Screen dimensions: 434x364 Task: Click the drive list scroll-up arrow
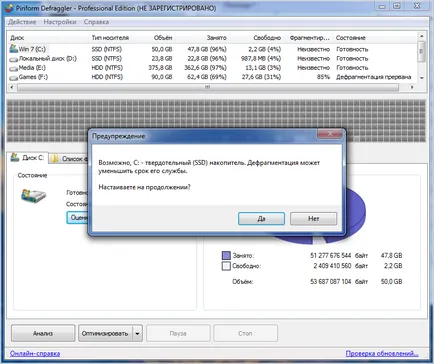[x=422, y=36]
